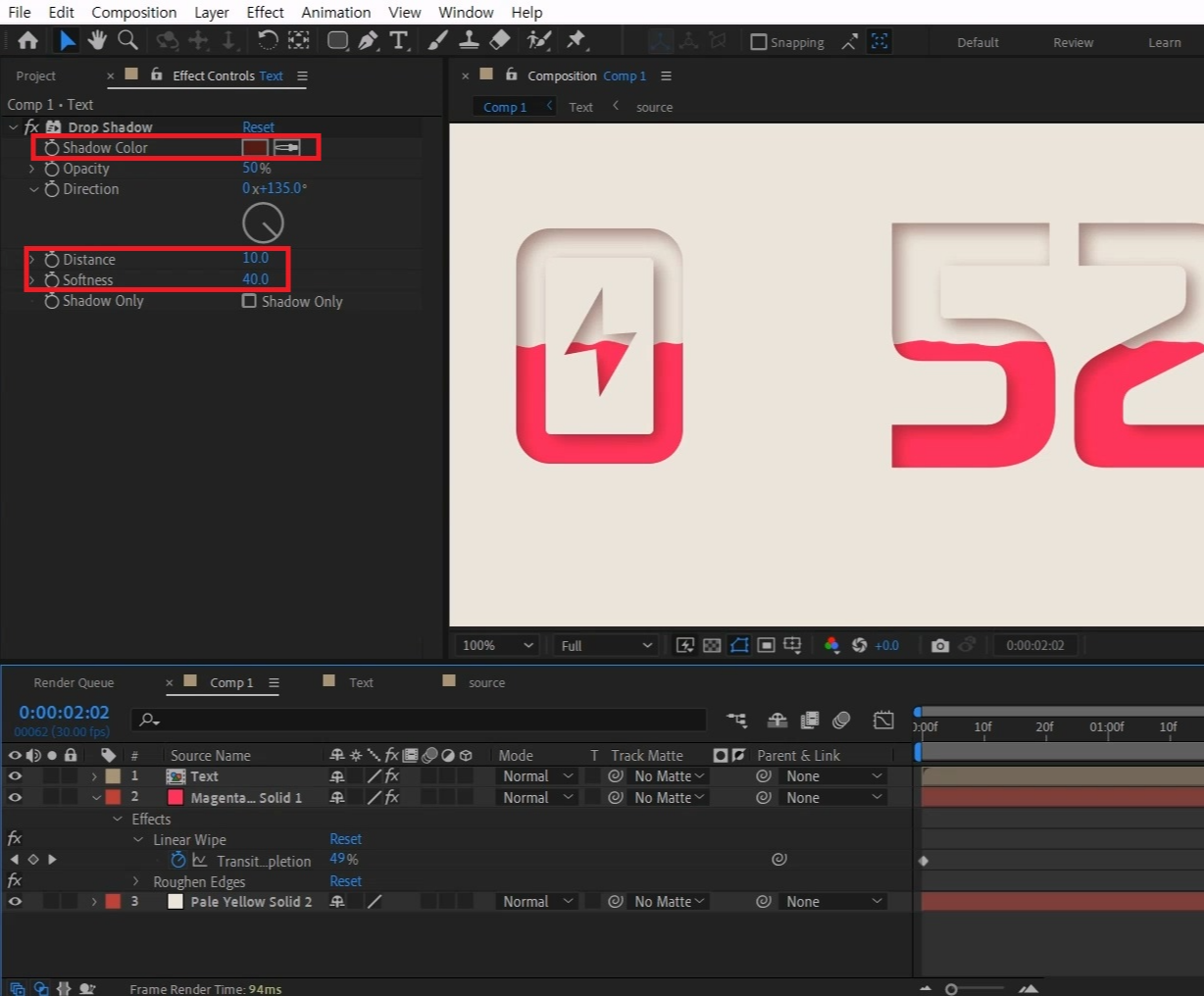1204x996 pixels.
Task: Reset the Linear Wipe effect
Action: [x=345, y=839]
